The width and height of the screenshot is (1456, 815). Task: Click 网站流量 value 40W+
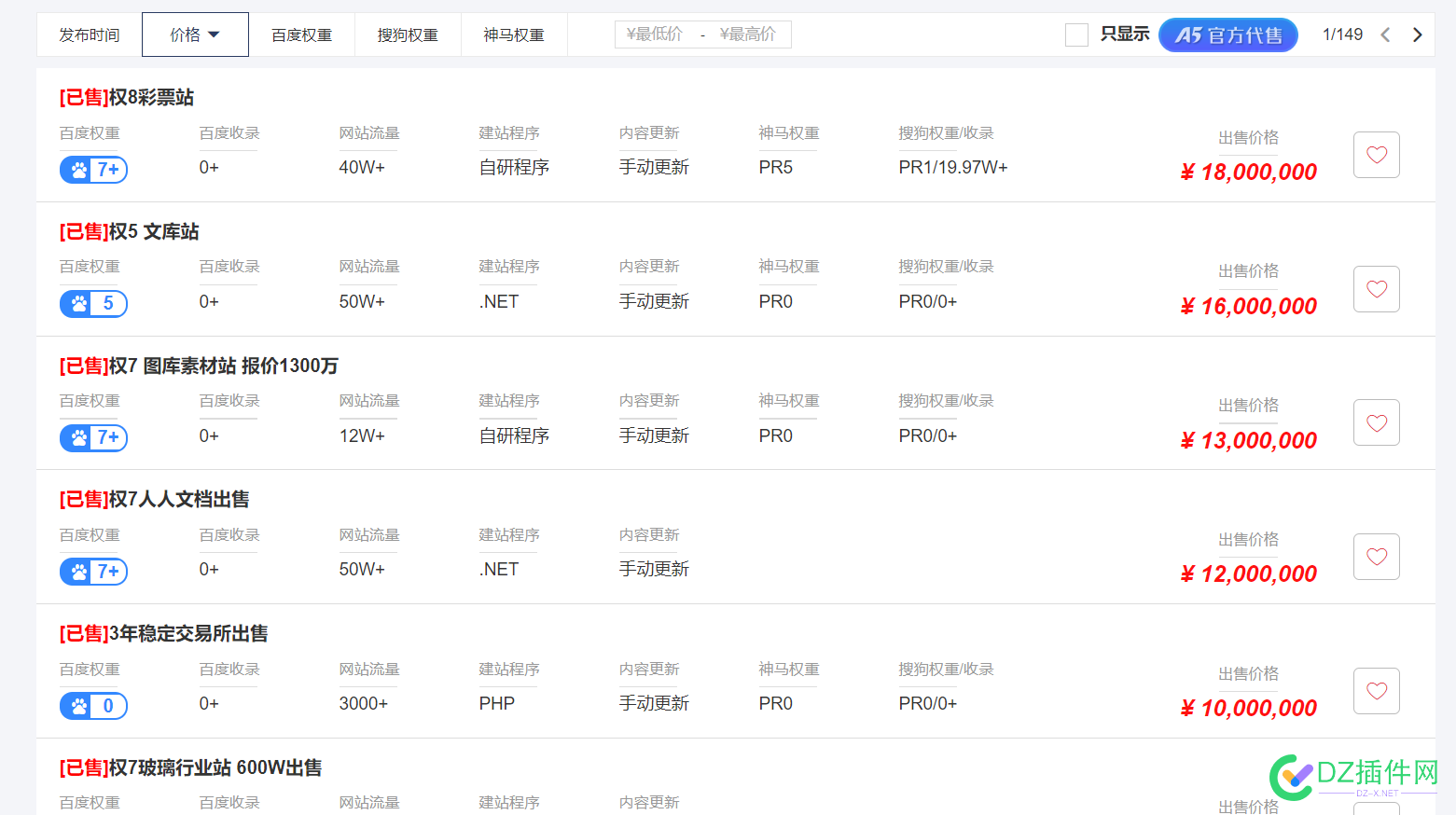[362, 168]
